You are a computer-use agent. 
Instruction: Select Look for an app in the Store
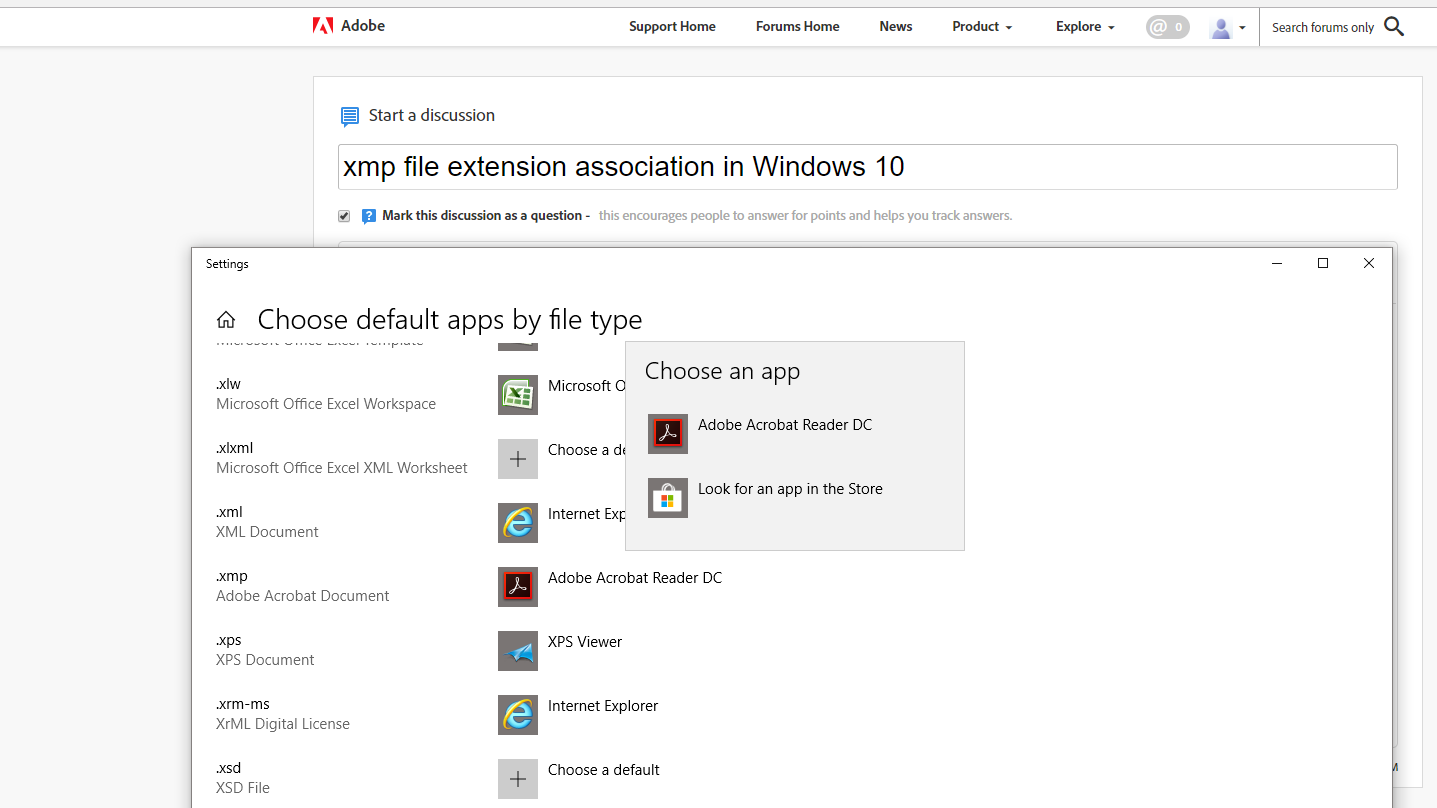point(794,498)
